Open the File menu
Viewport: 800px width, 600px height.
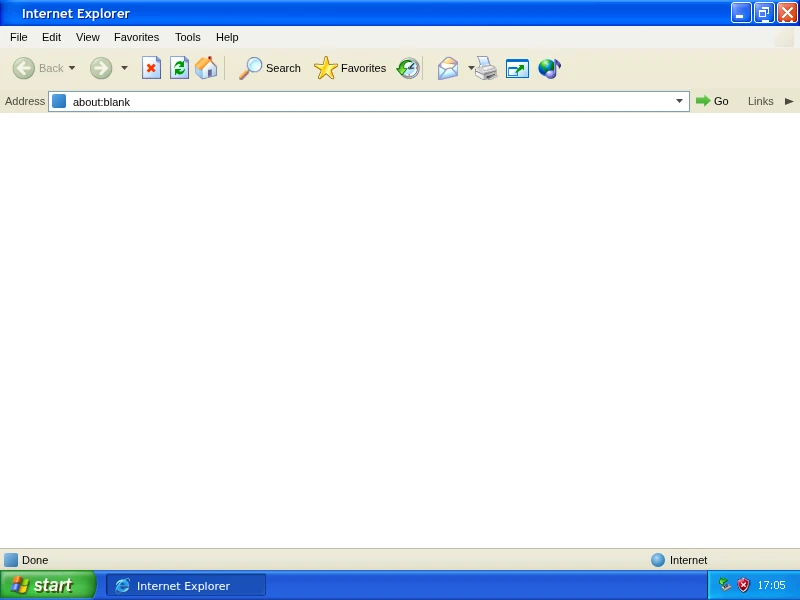pyautogui.click(x=19, y=37)
